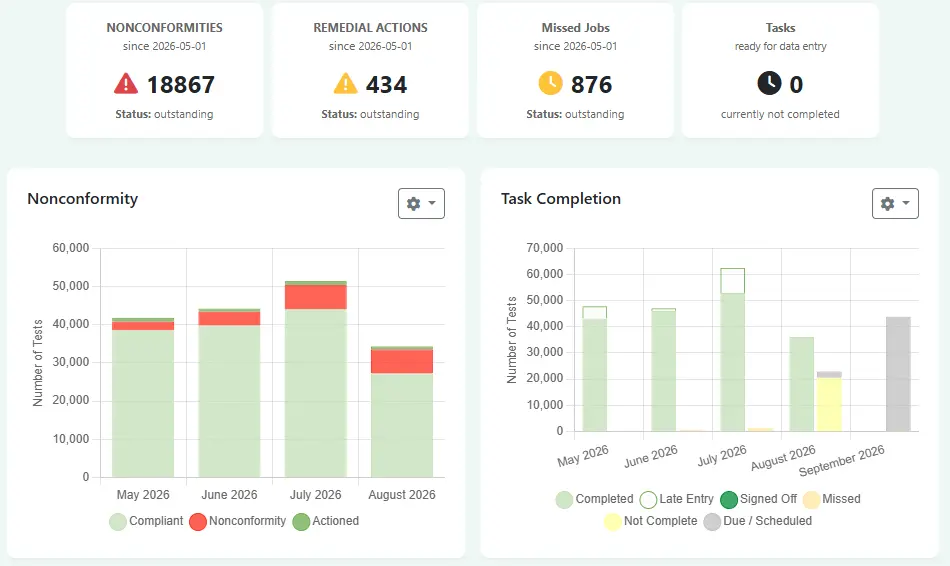Click the Task Completion chart title
The image size is (950, 566).
pyautogui.click(x=561, y=199)
